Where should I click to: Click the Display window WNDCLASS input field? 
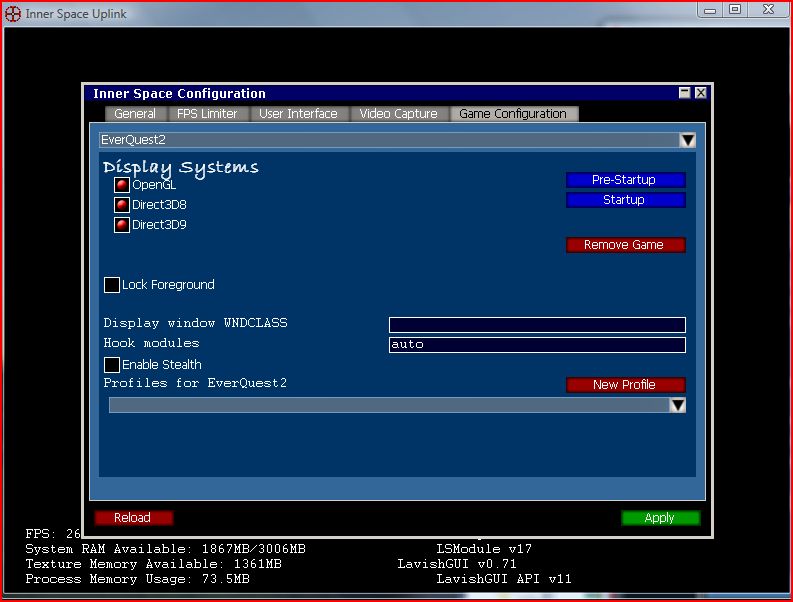(x=537, y=325)
